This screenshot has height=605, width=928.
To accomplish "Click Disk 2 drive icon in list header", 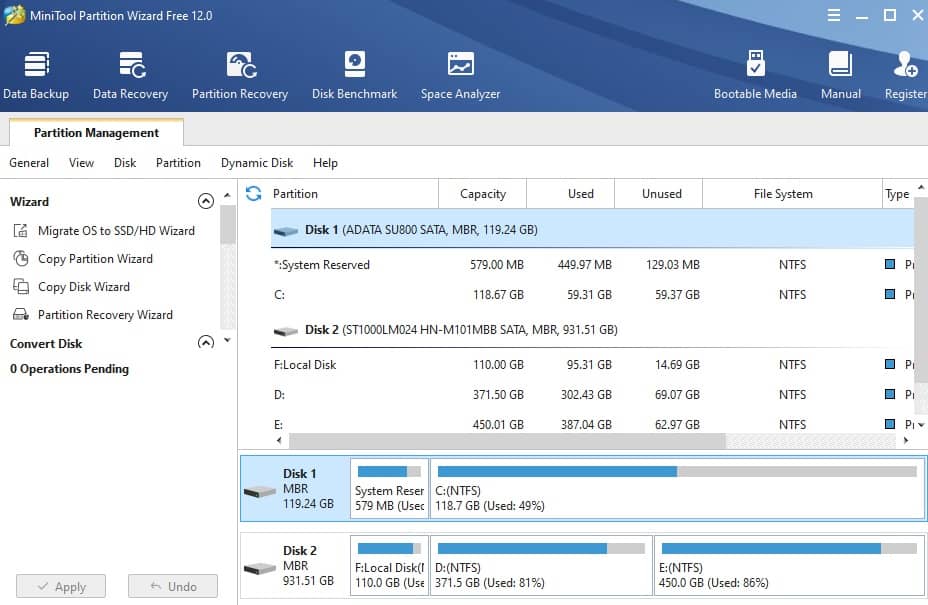I will [286, 331].
